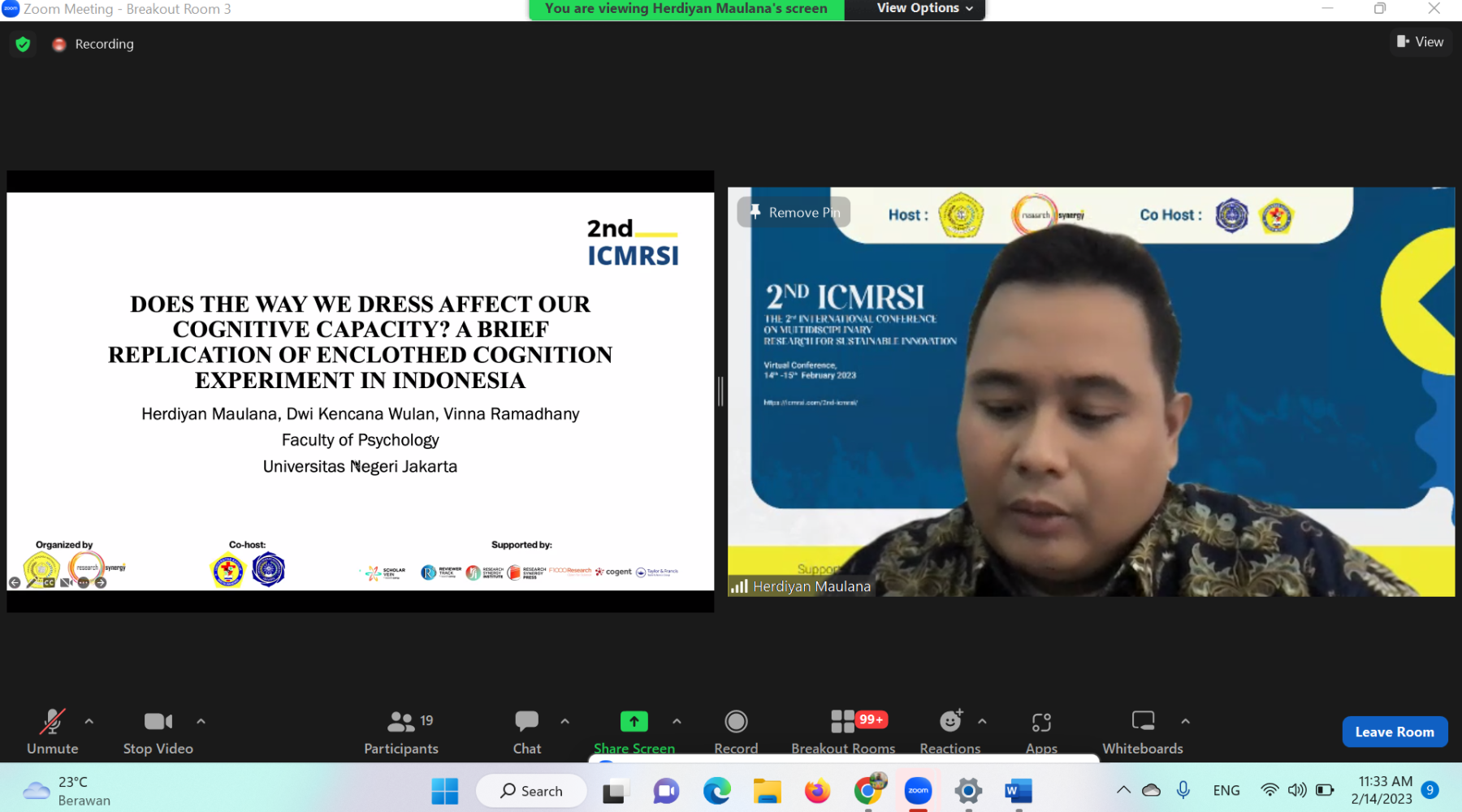This screenshot has width=1462, height=812.
Task: Open Whiteboards
Action: pos(1143,732)
